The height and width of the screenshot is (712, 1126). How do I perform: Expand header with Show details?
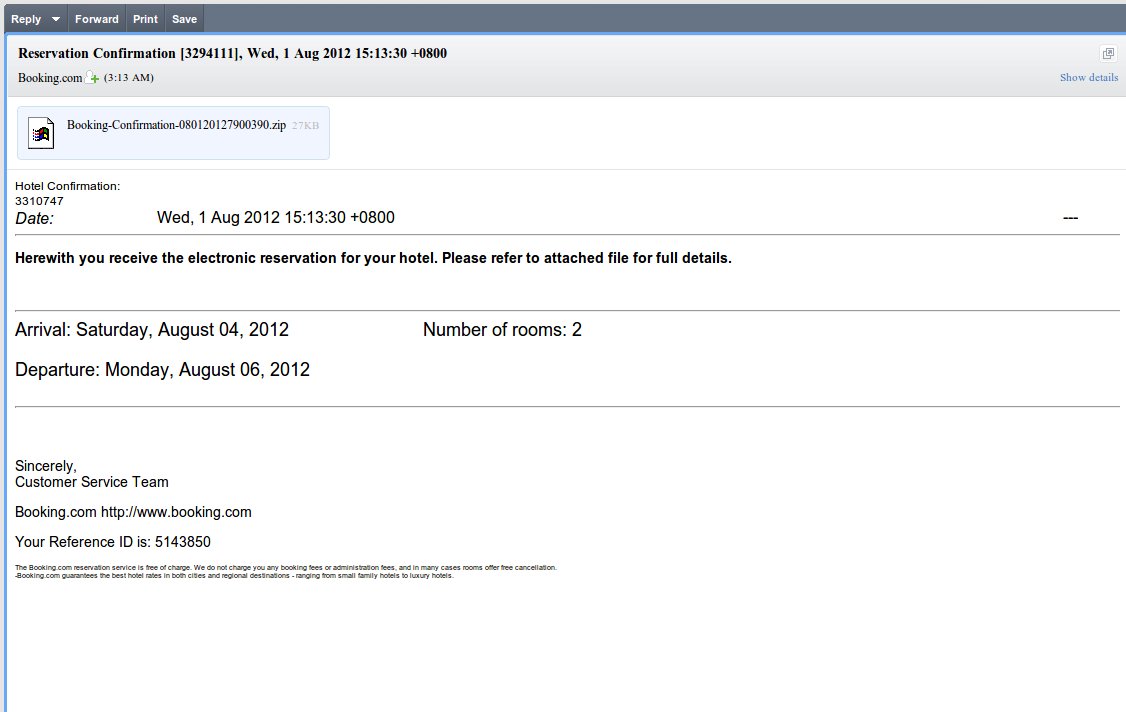(x=1089, y=77)
